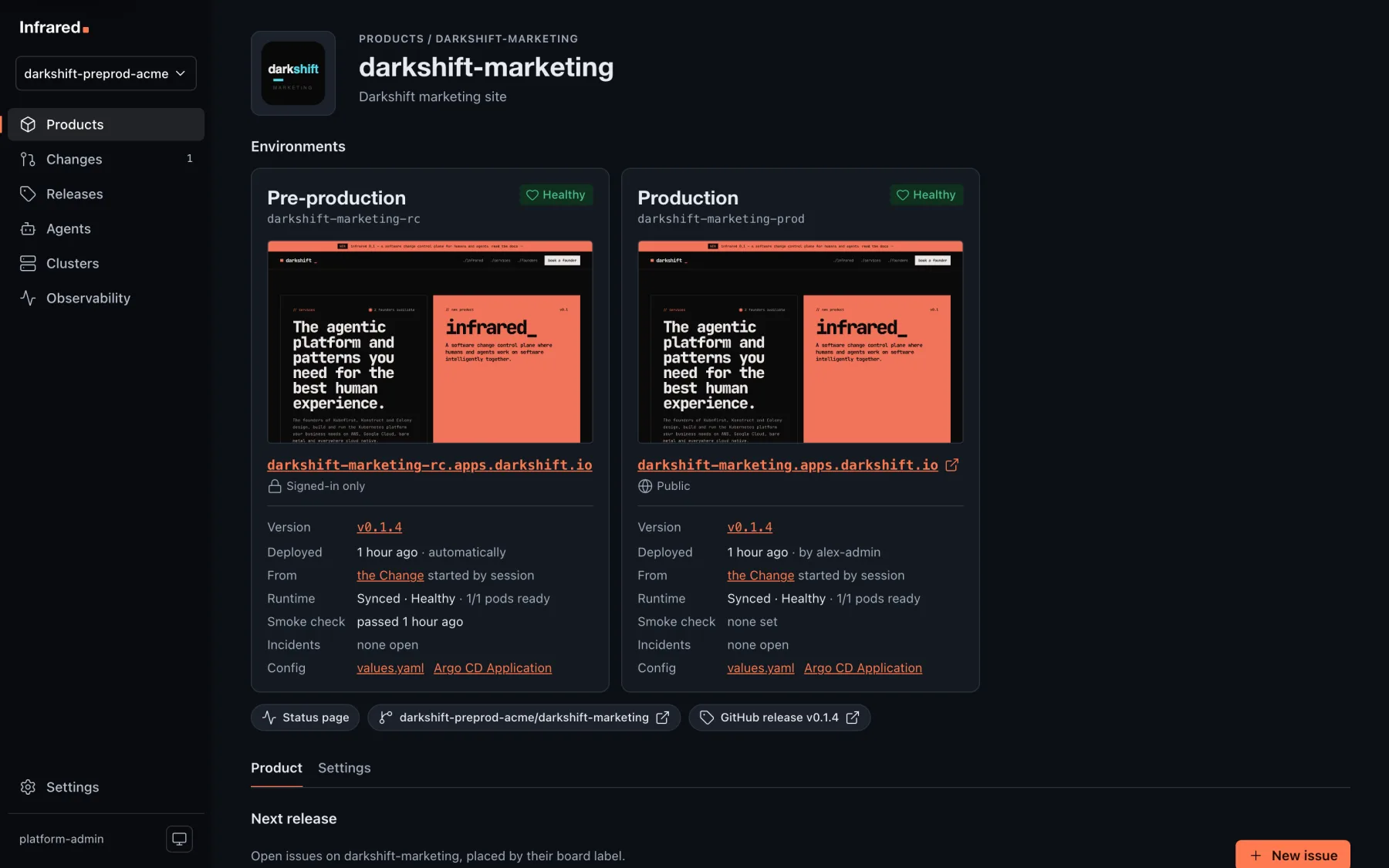The image size is (1389, 868).
Task: Open darkshift-marketing.apps.darkshift.io production link
Action: tap(788, 464)
